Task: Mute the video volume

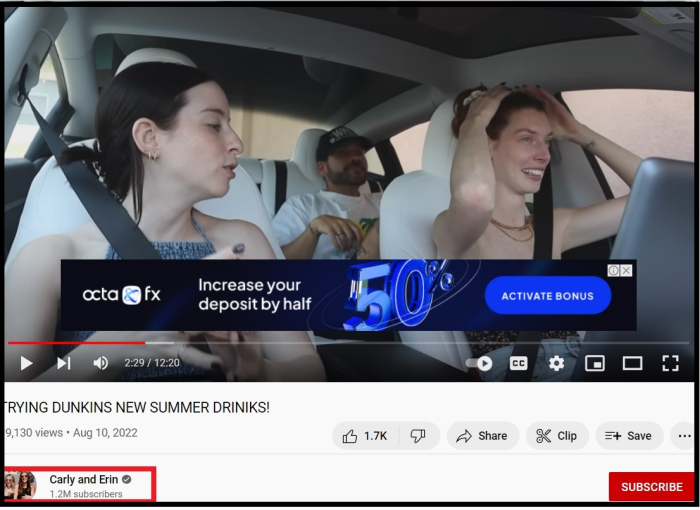Action: 100,363
